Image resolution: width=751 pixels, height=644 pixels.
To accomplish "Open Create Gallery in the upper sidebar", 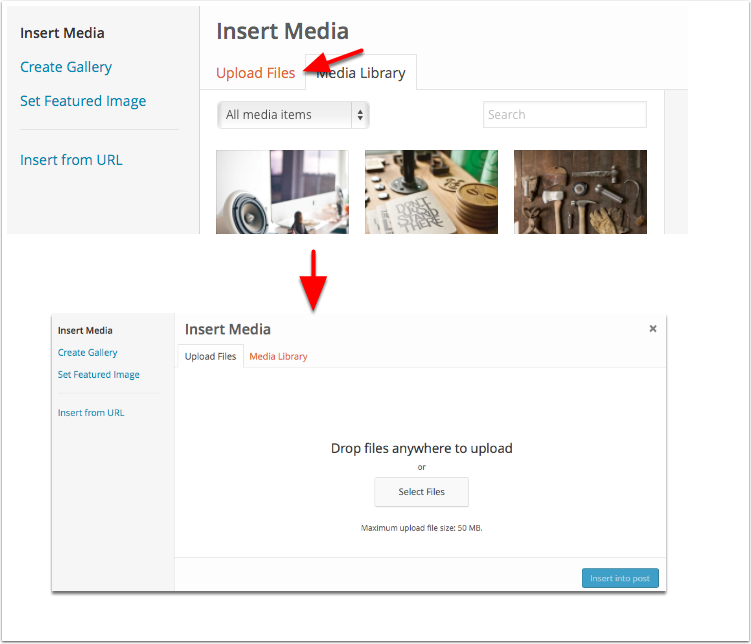I will click(x=66, y=67).
